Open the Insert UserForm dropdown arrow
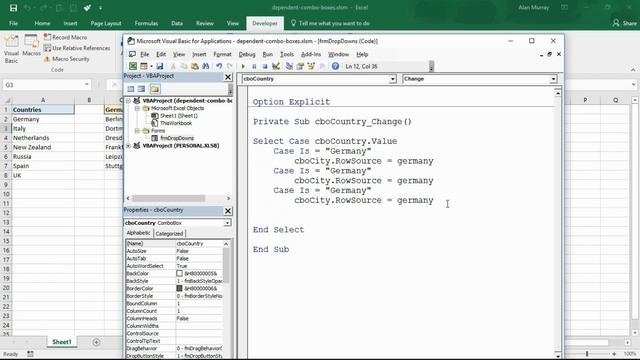 pyautogui.click(x=151, y=66)
